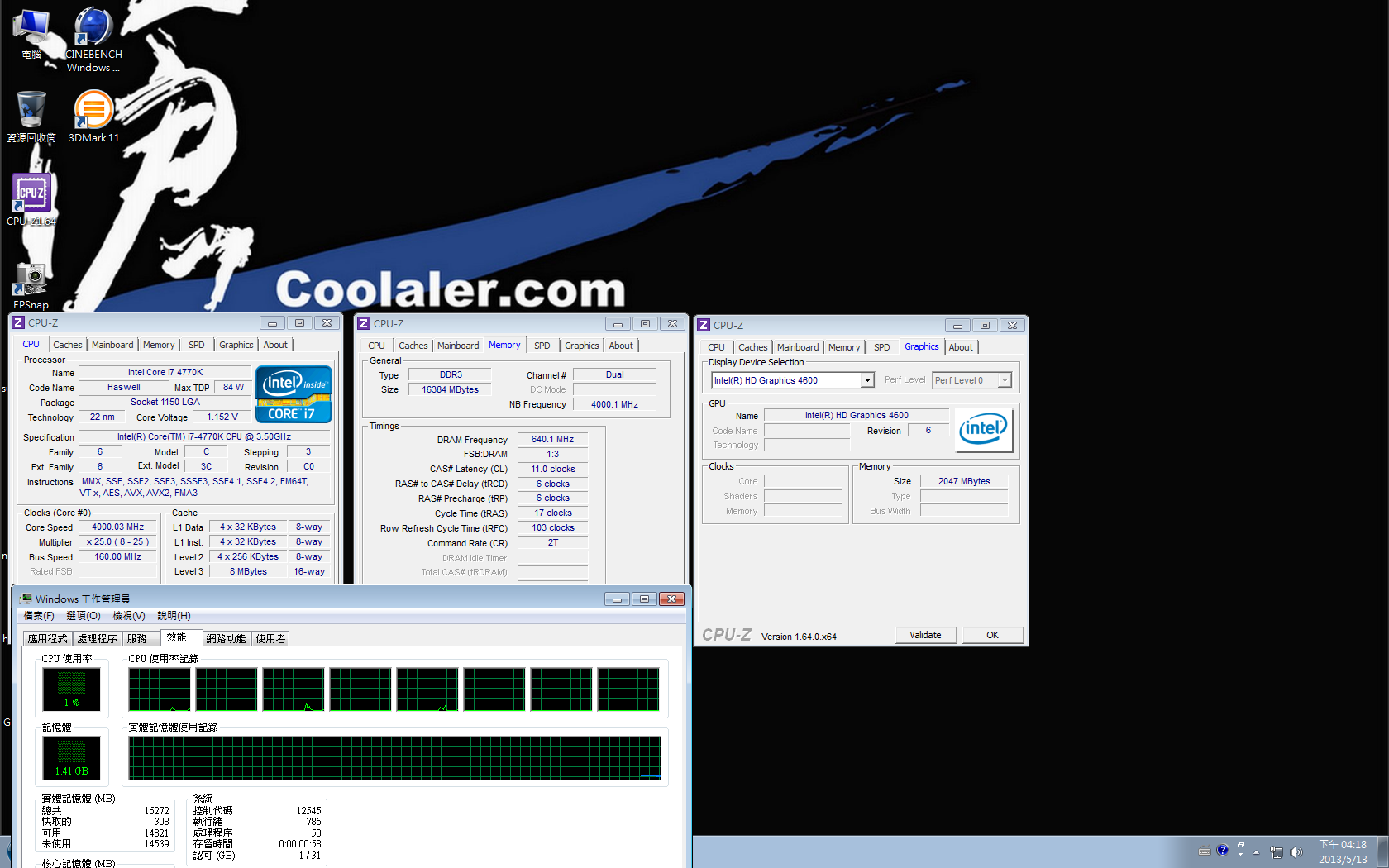Switch to 服務 tab in Task Manager
The image size is (1389, 868).
coord(137,638)
